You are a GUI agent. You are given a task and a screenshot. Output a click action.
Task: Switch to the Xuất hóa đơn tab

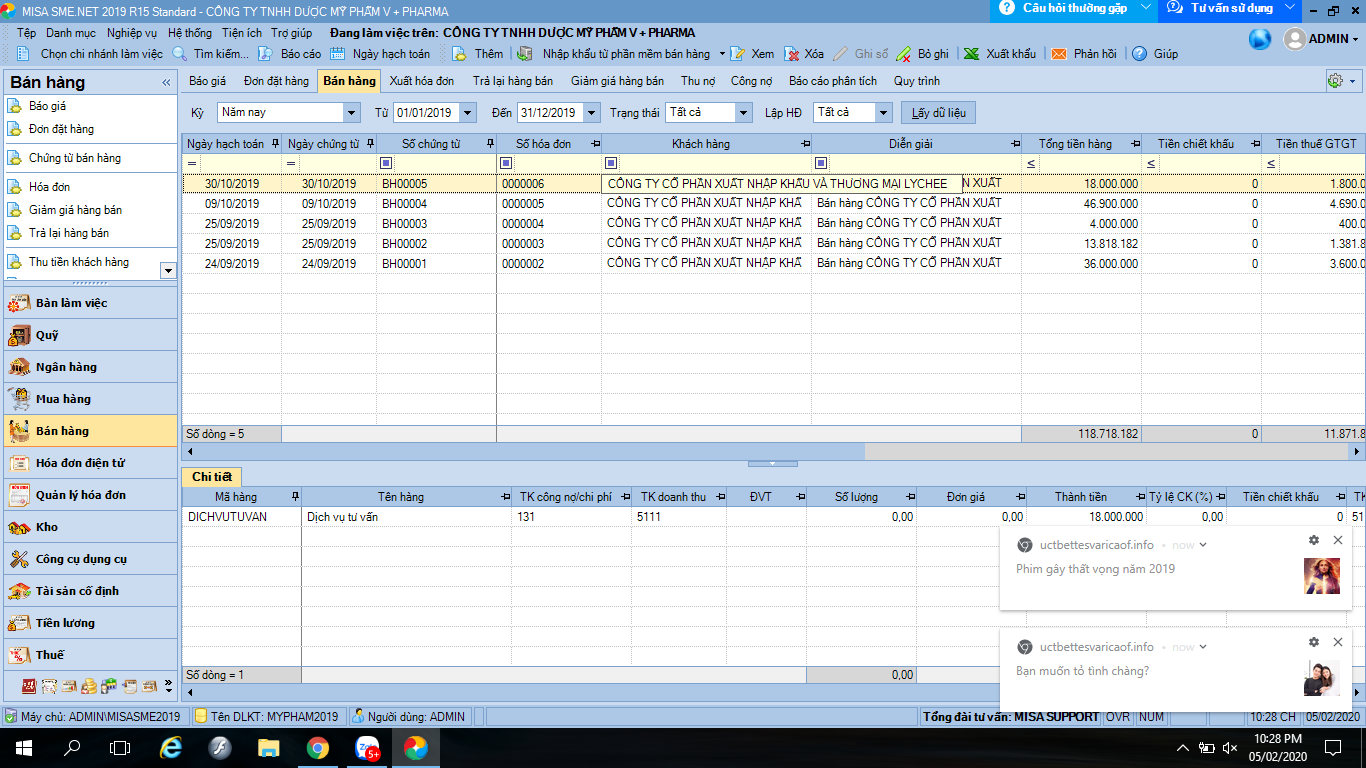click(x=421, y=81)
